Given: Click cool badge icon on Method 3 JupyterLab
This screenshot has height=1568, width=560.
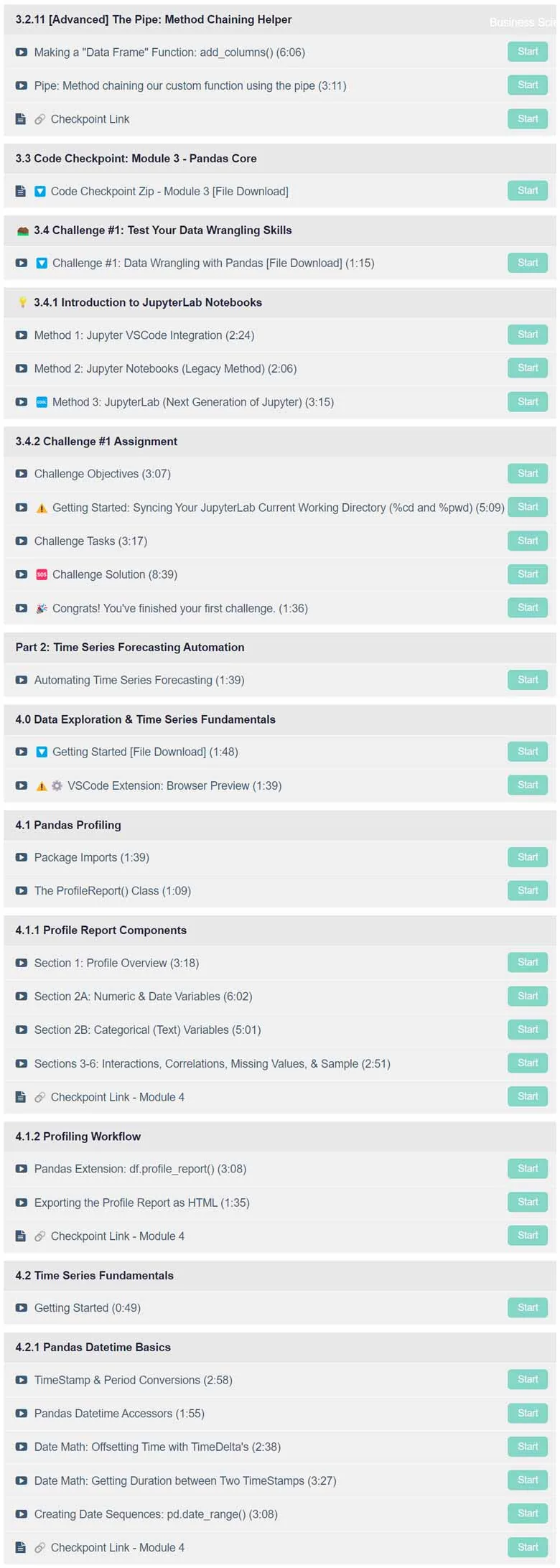Looking at the screenshot, I should 42,402.
